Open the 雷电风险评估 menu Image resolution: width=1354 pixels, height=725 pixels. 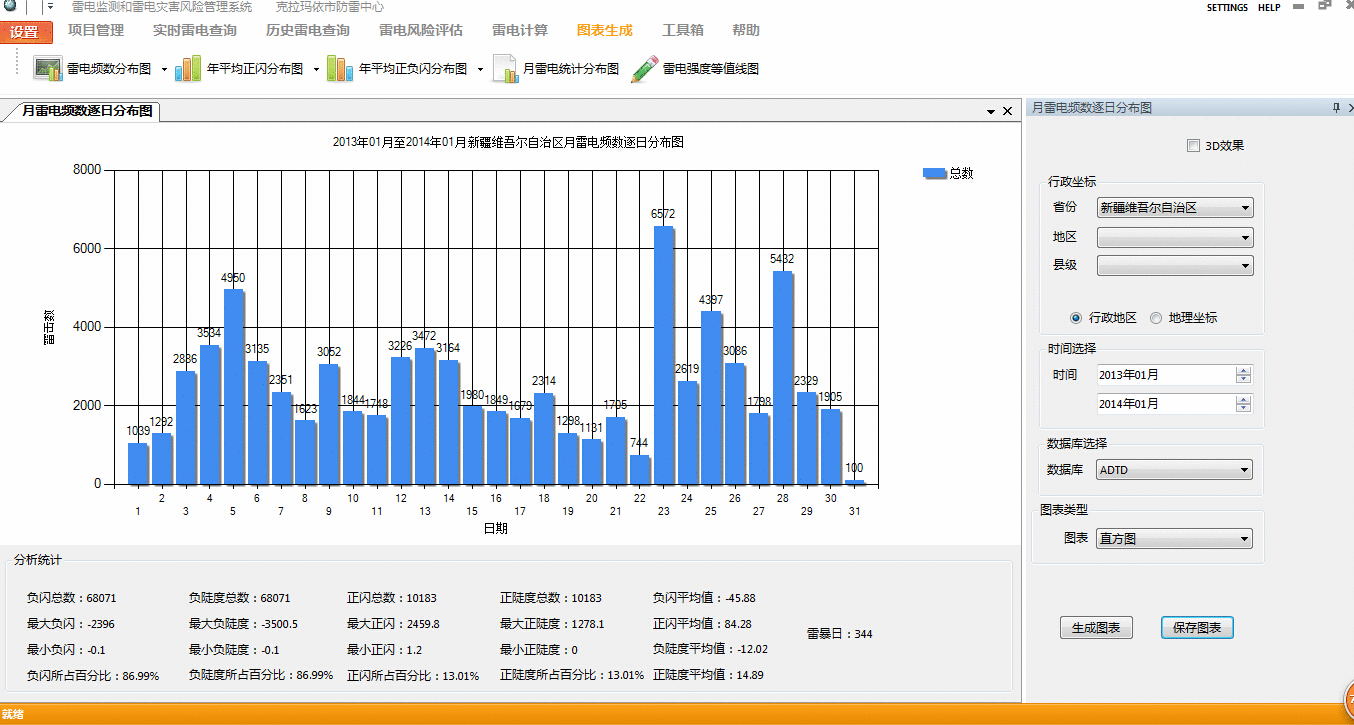420,30
